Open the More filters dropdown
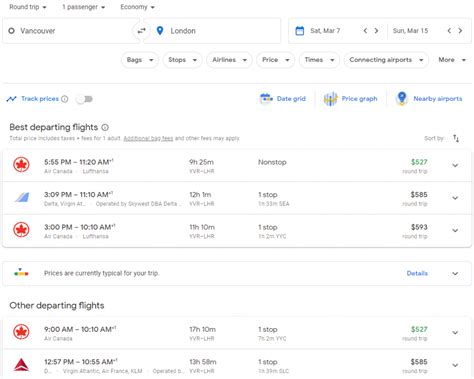This screenshot has height=379, width=474. [452, 60]
